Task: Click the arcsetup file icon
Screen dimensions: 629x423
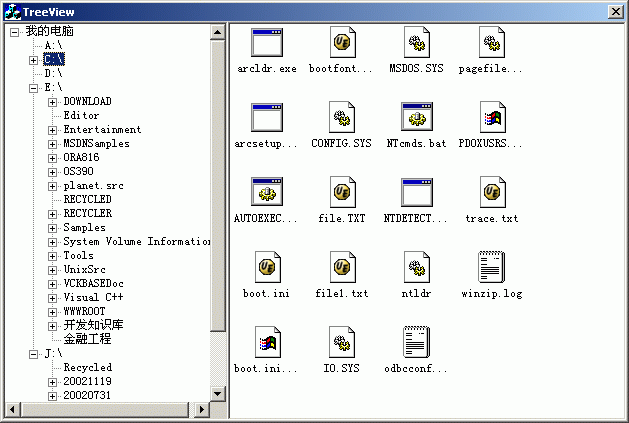Action: click(x=267, y=117)
